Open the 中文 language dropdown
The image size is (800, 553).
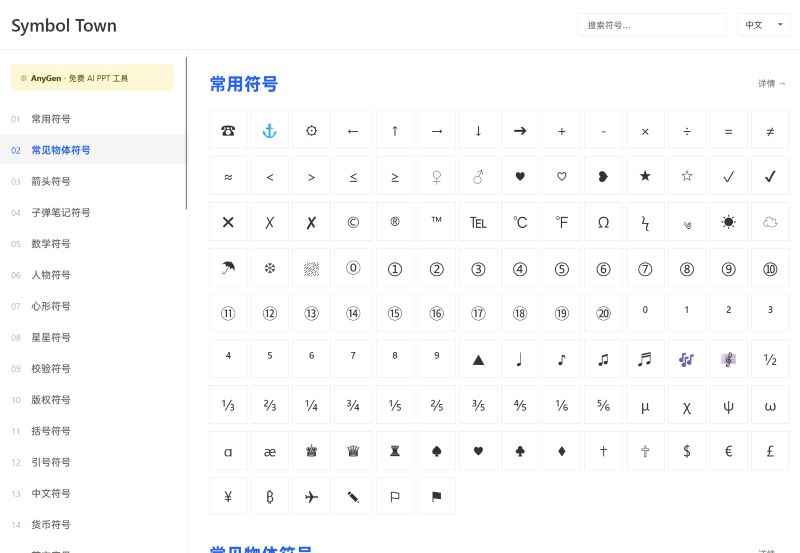(763, 24)
